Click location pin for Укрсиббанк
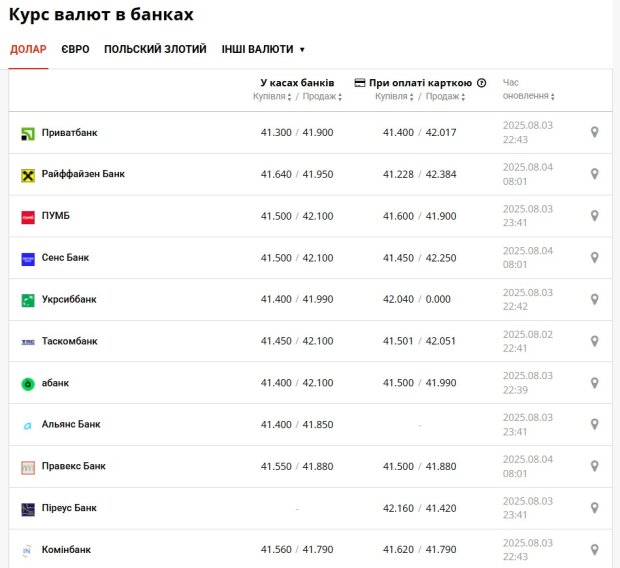The image size is (620, 568). coord(594,299)
